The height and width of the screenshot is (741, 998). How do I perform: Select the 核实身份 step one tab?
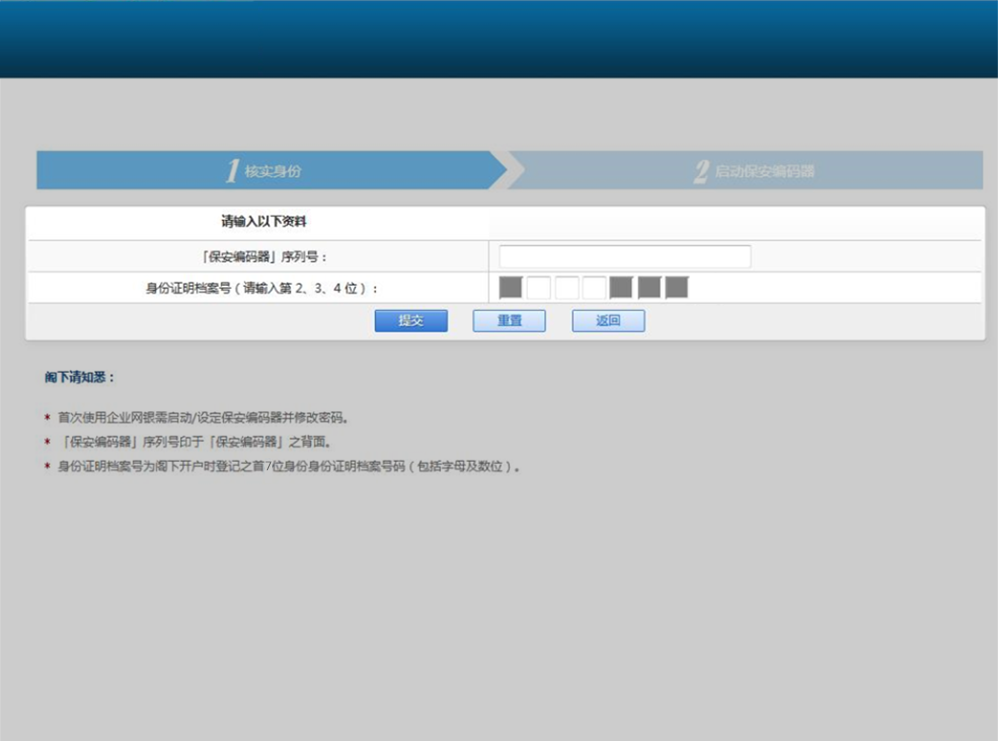point(265,171)
